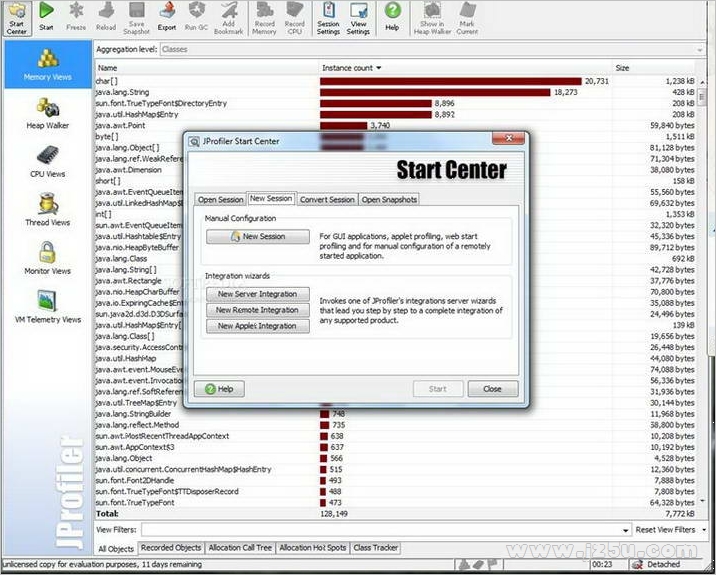Image resolution: width=716 pixels, height=575 pixels.
Task: Select the All Objects bottom tab
Action: pos(116,549)
